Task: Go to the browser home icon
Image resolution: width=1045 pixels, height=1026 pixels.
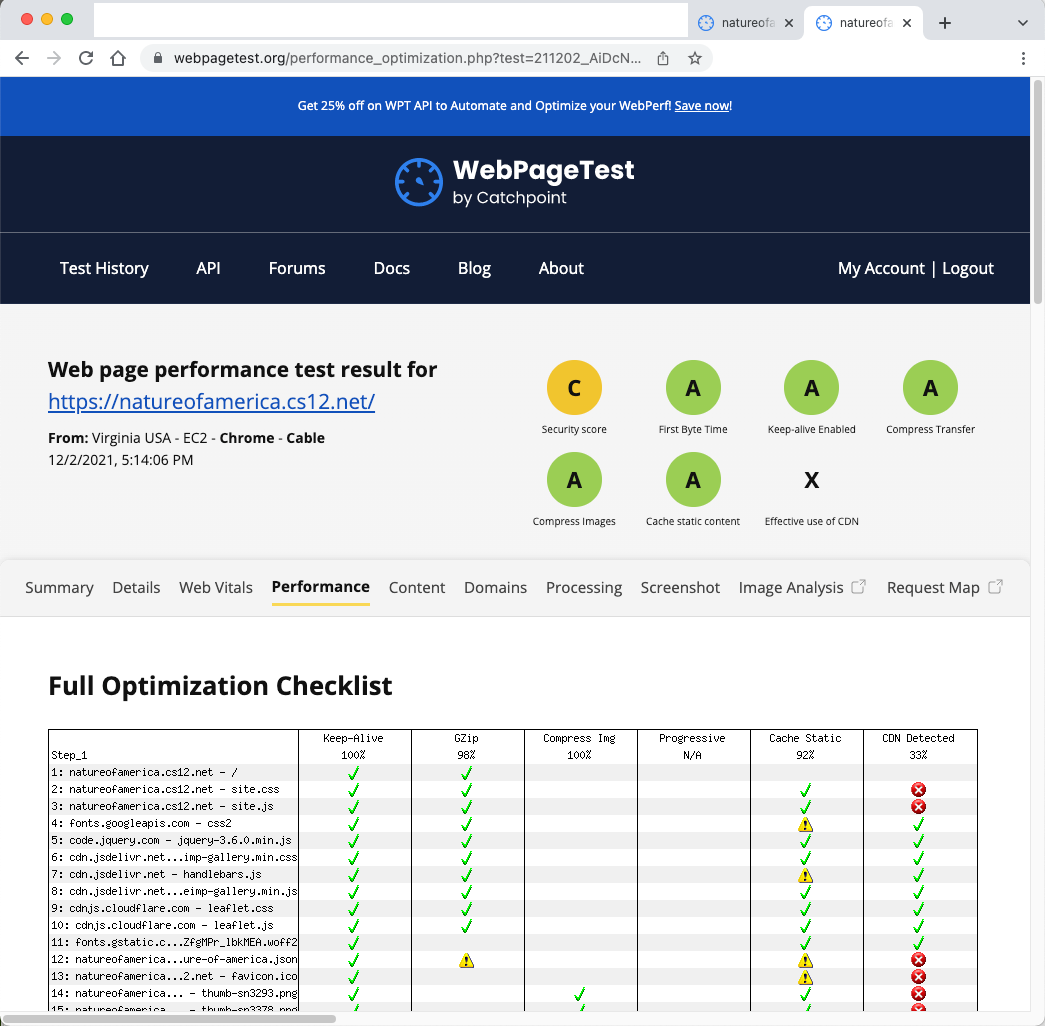Action: click(x=118, y=58)
